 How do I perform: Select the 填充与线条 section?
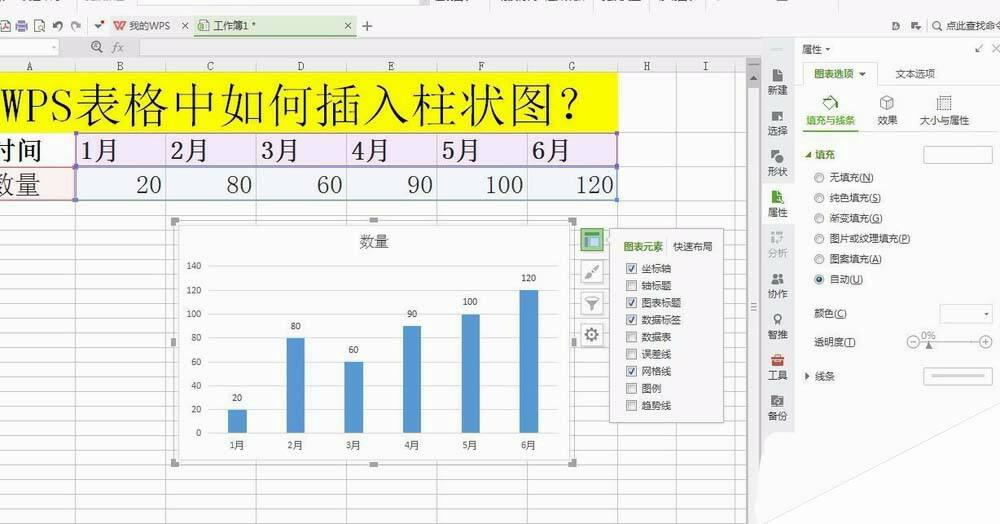(830, 110)
